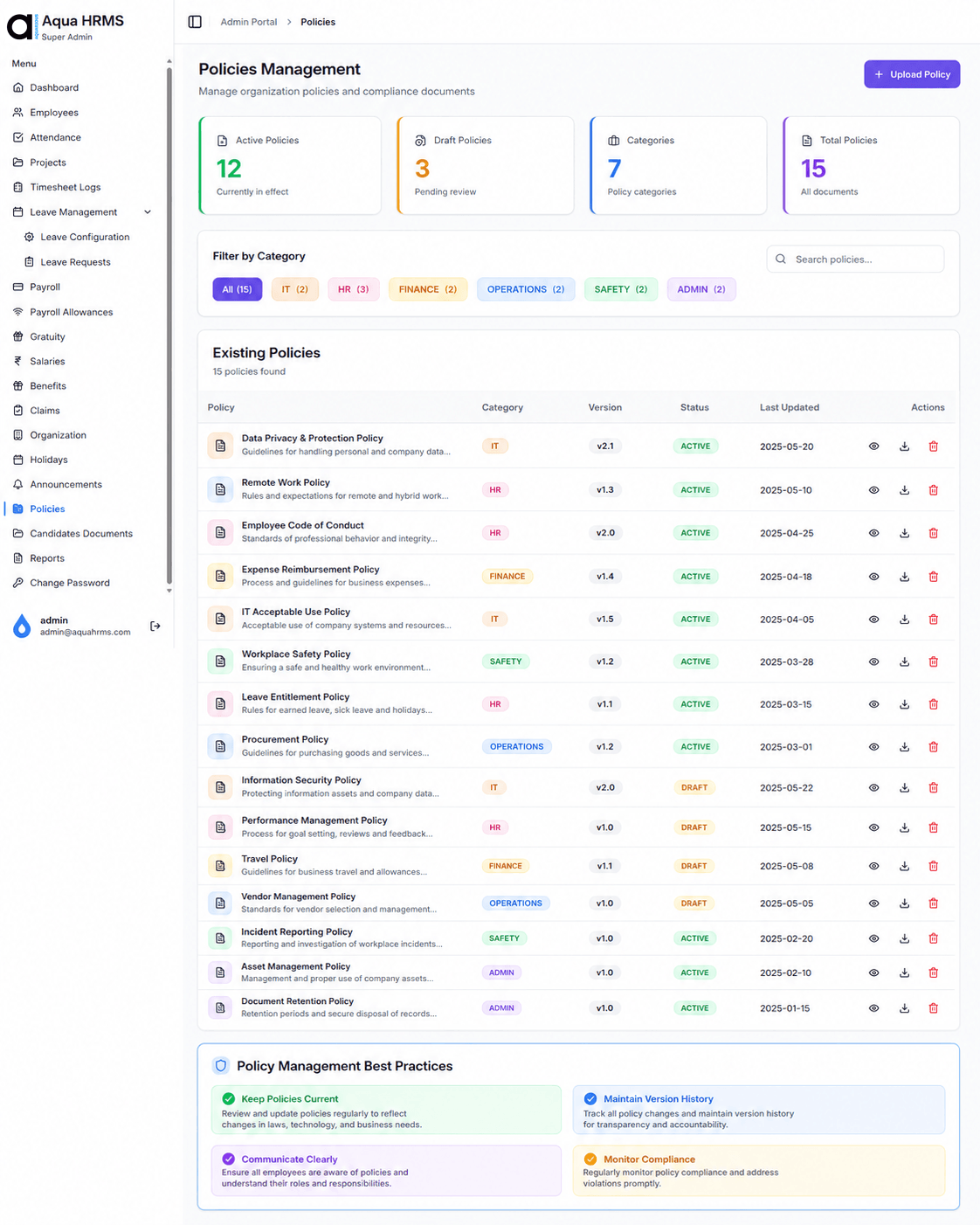The height and width of the screenshot is (1225, 980).
Task: Delete the Procurement Policy row
Action: [933, 747]
